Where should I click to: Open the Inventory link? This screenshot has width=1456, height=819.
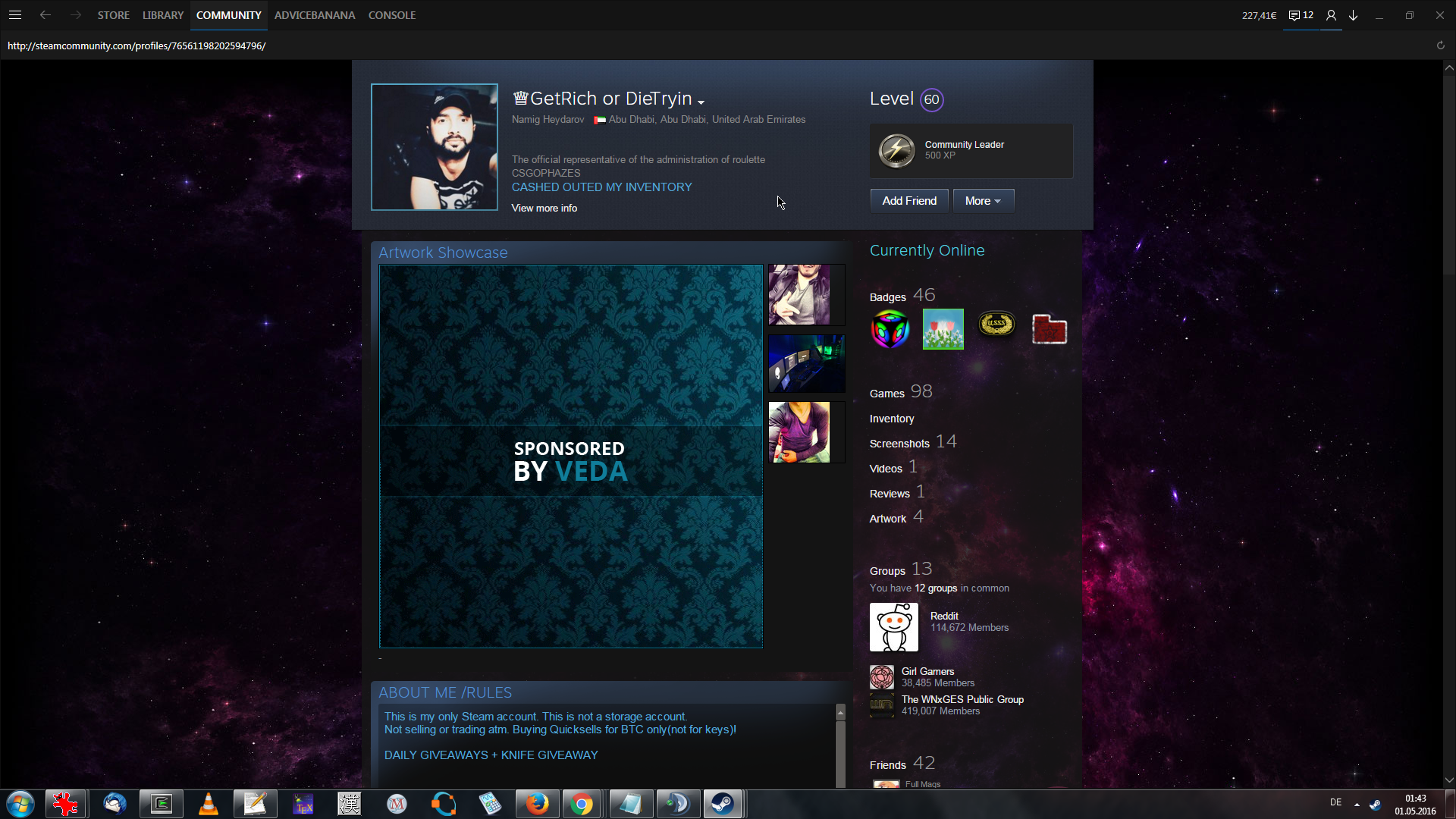(891, 419)
